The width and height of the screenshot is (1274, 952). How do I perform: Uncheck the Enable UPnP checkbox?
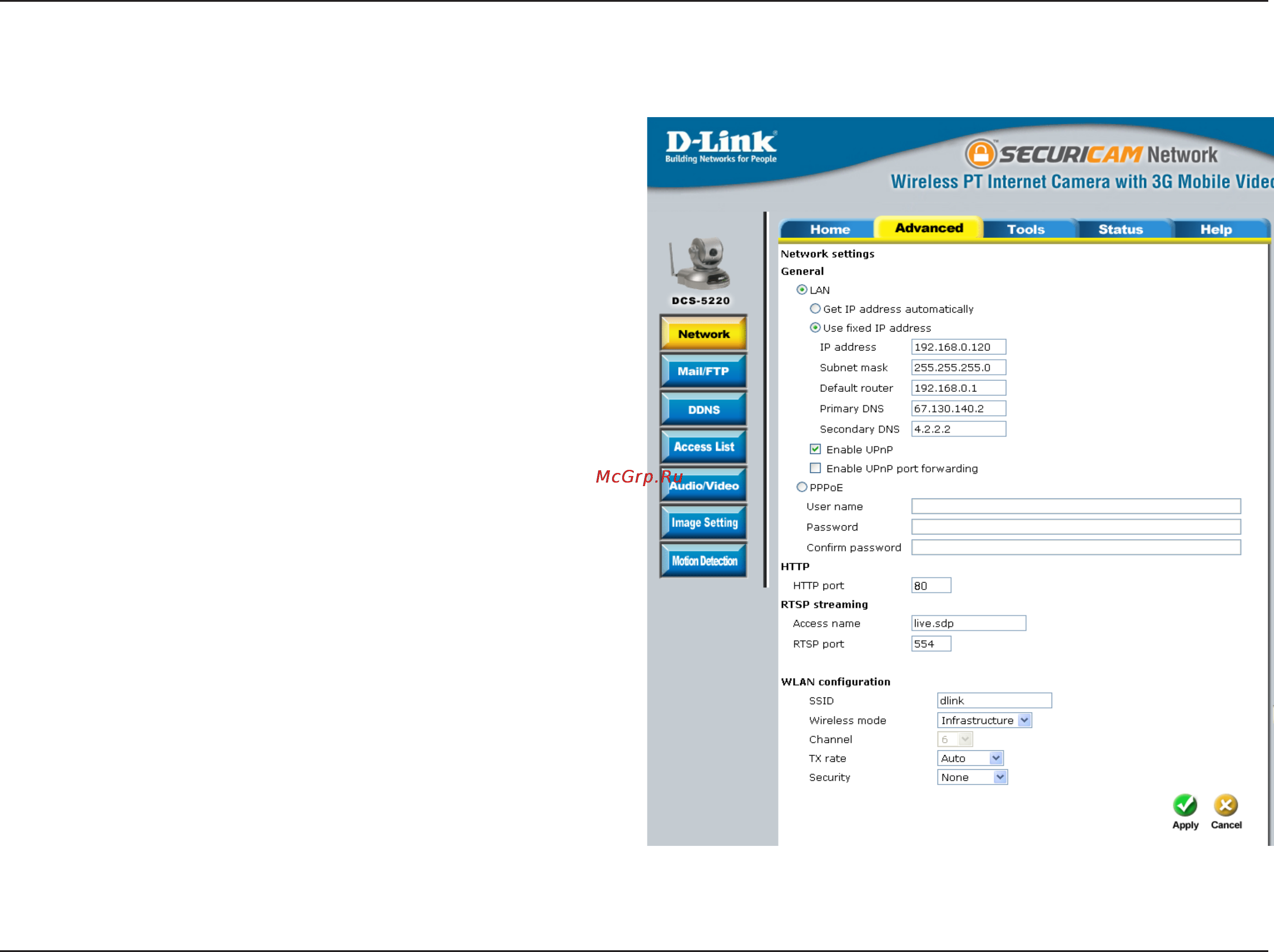click(x=815, y=449)
